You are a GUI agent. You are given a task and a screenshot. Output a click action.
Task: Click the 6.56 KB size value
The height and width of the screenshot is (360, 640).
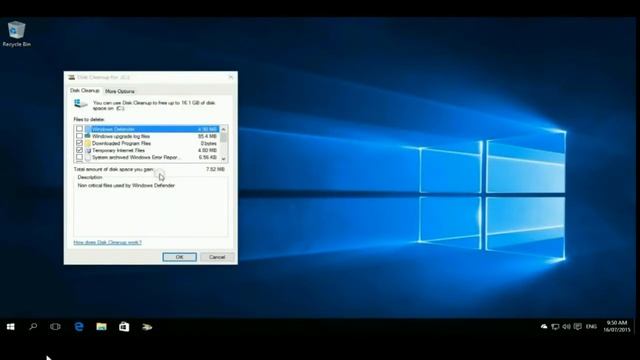pos(207,157)
